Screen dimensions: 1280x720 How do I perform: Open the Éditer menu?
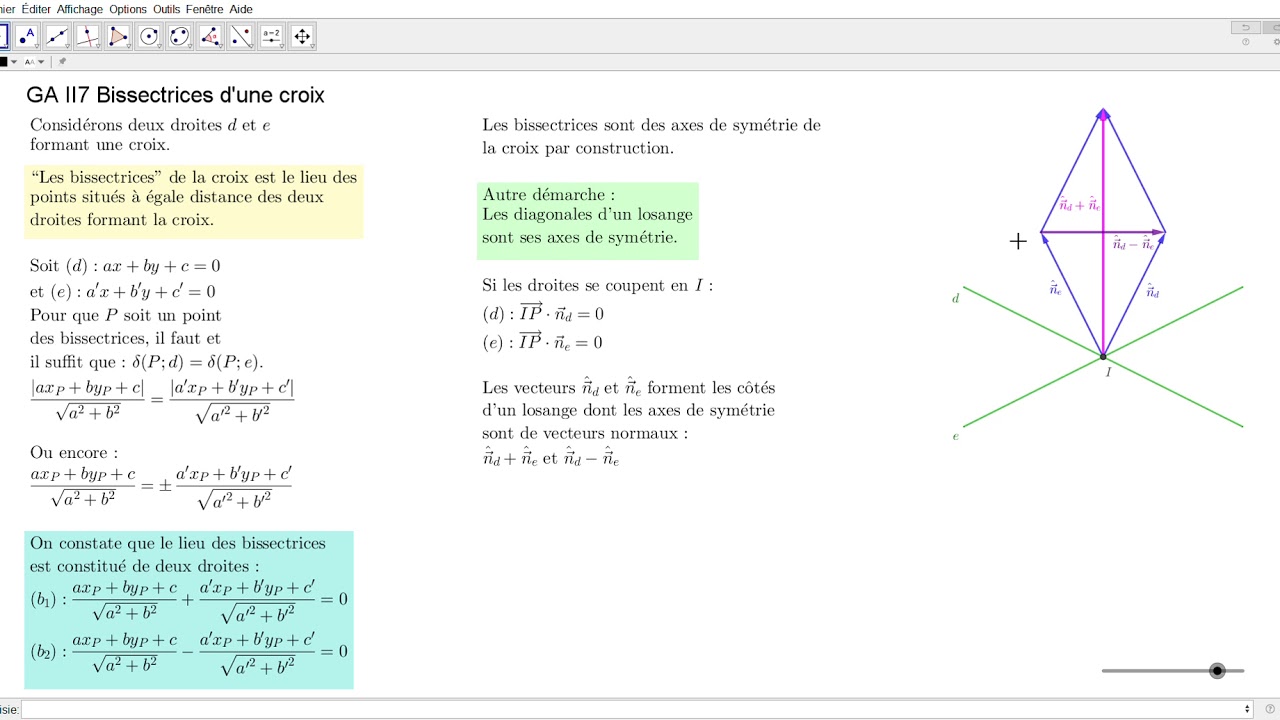(36, 9)
